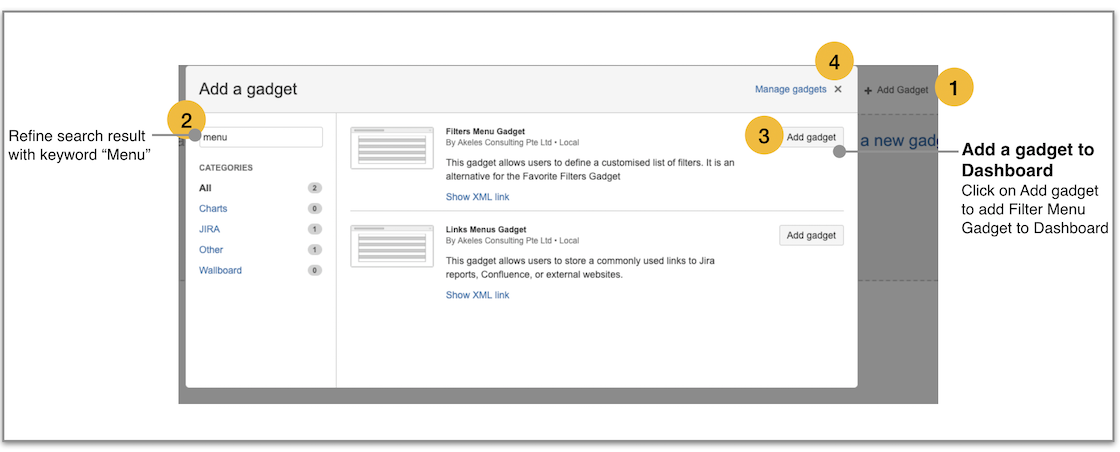Click the gadget search field containing "menu"
Image resolution: width=1120 pixels, height=452 pixels.
tap(260, 137)
